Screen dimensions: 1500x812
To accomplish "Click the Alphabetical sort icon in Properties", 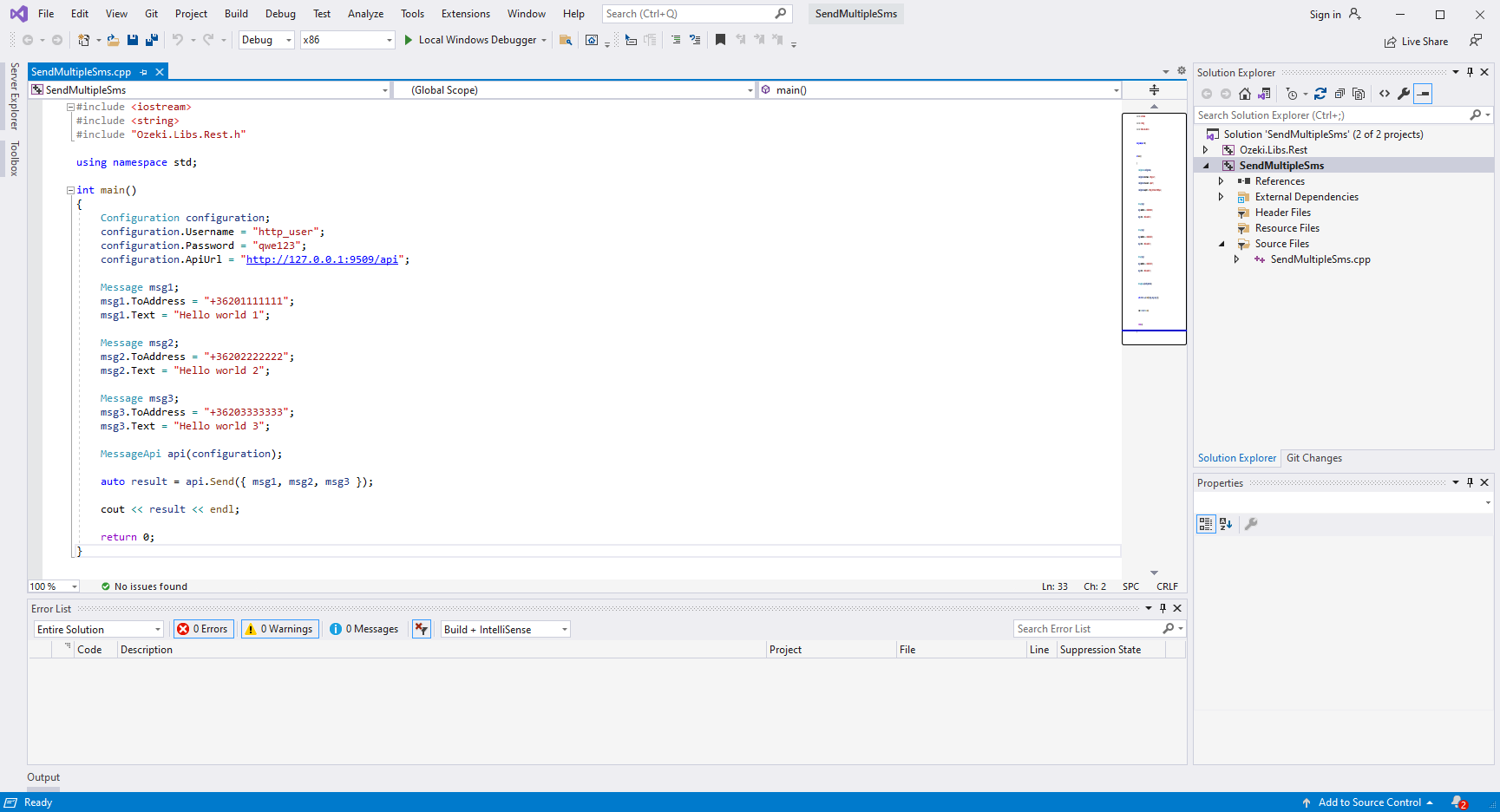I will 1226,524.
